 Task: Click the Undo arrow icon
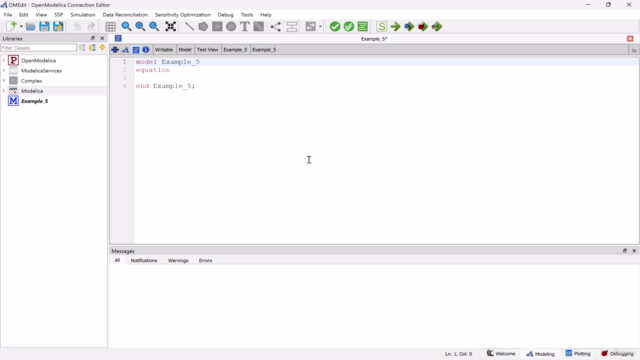click(x=77, y=27)
